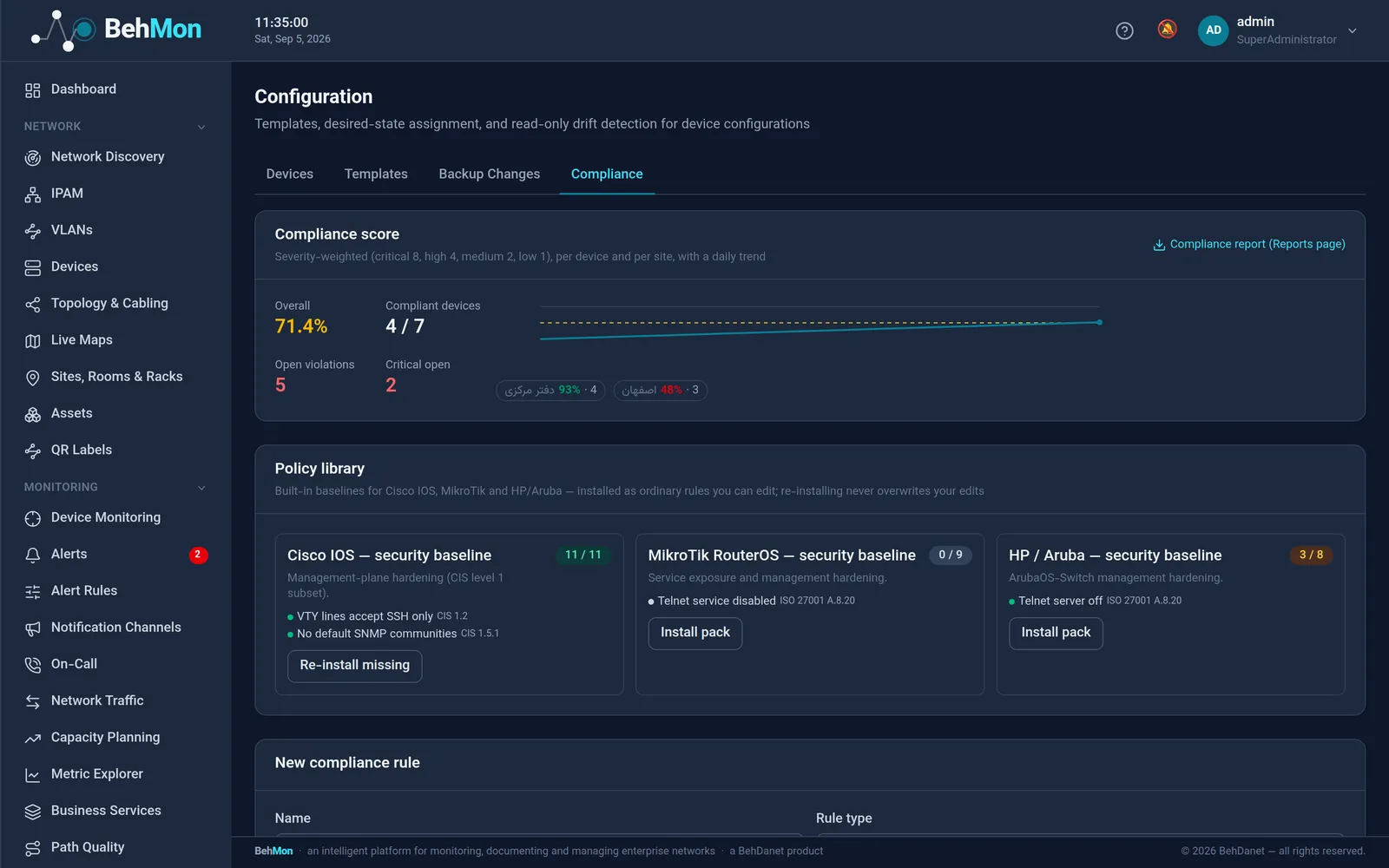This screenshot has height=868, width=1389.
Task: Click the open violations count 5
Action: tap(280, 385)
